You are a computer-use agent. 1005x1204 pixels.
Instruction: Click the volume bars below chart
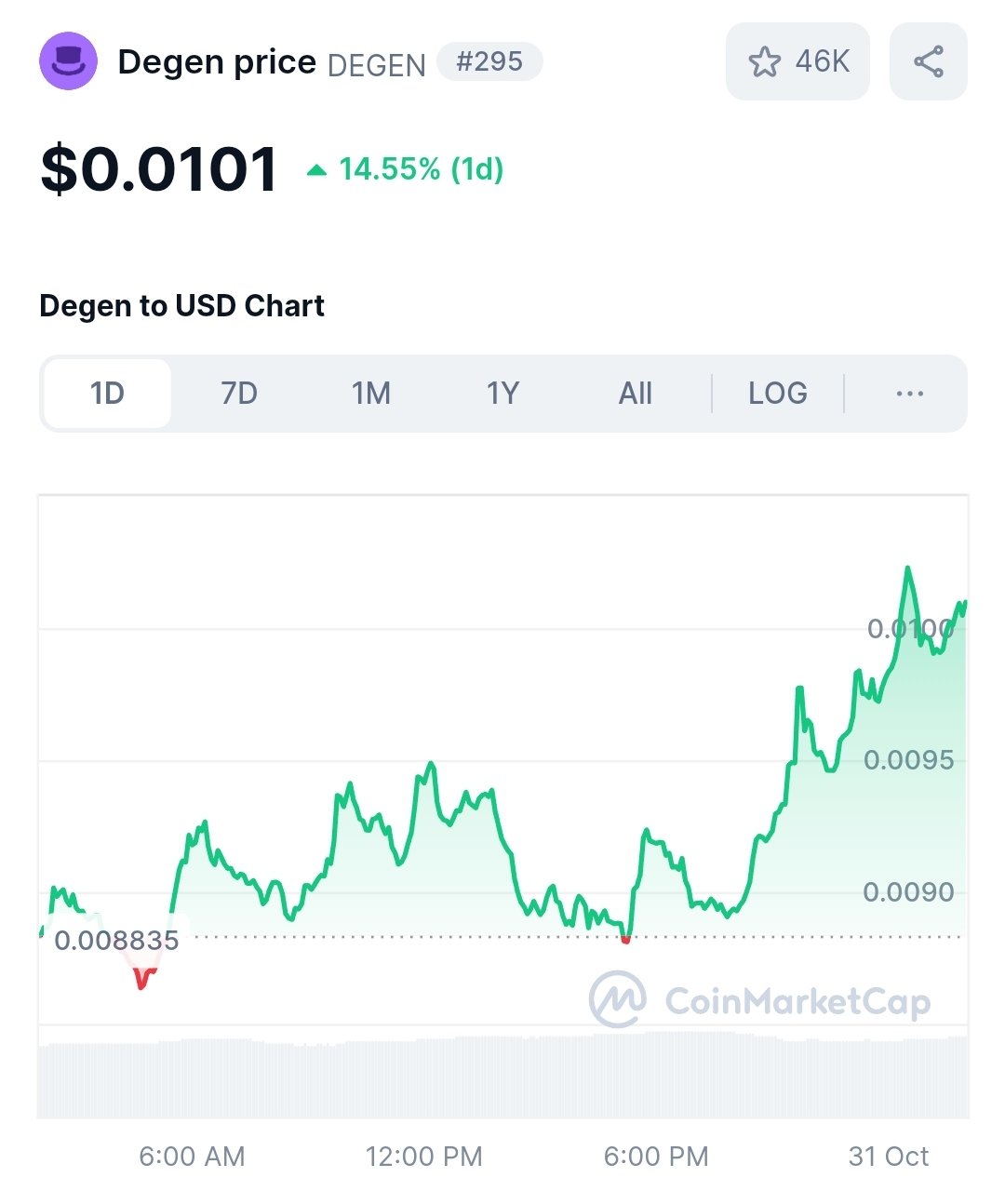pyautogui.click(x=502, y=1075)
